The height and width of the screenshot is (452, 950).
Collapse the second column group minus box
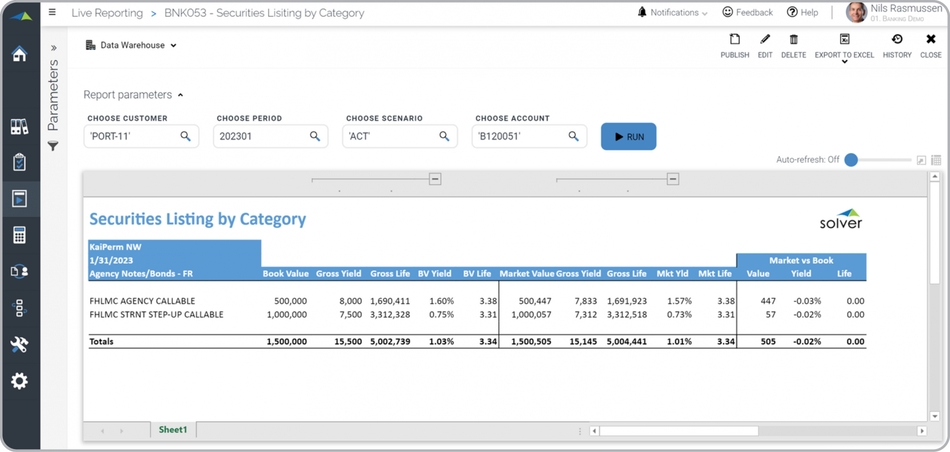click(x=673, y=179)
